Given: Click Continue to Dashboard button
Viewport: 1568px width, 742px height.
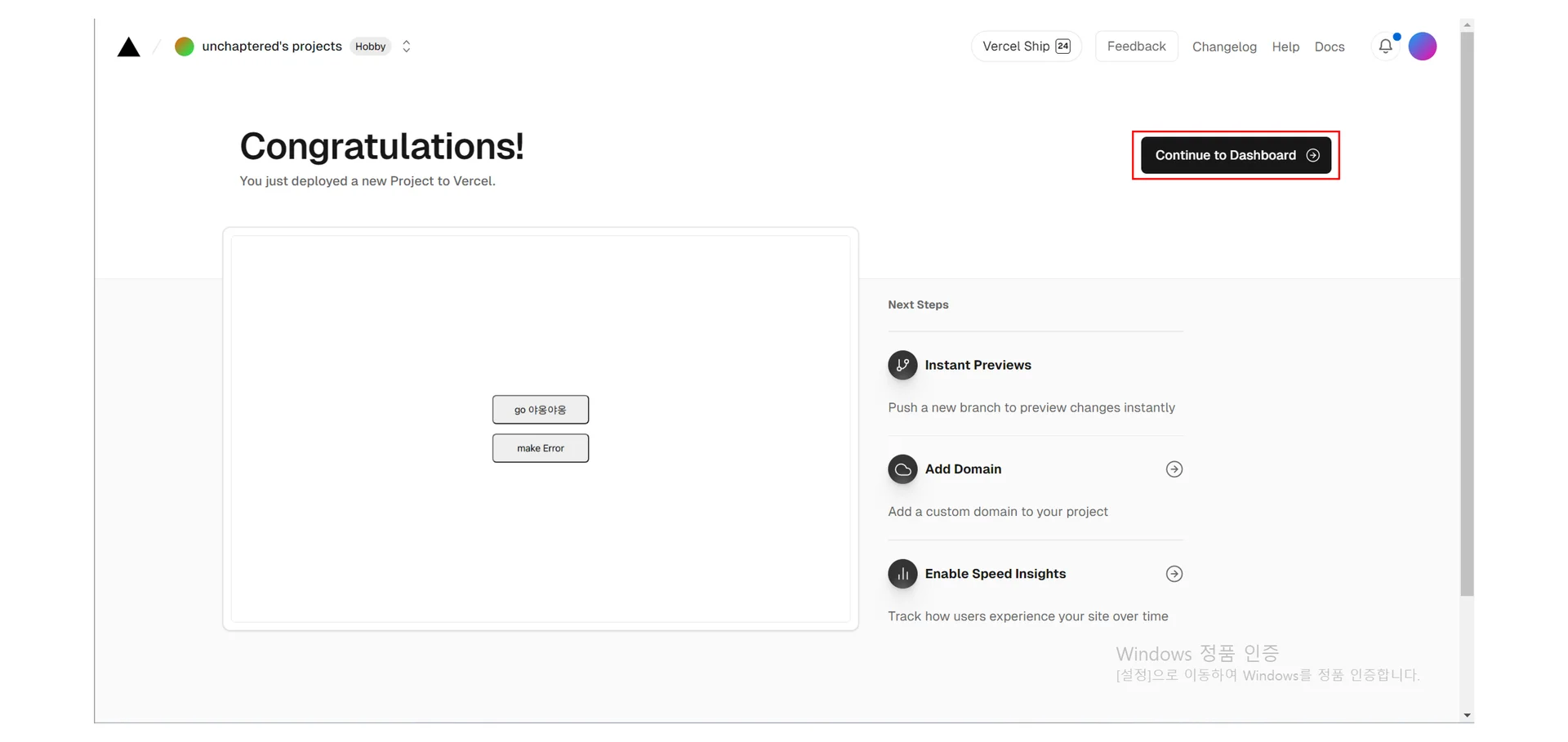Looking at the screenshot, I should [1236, 155].
